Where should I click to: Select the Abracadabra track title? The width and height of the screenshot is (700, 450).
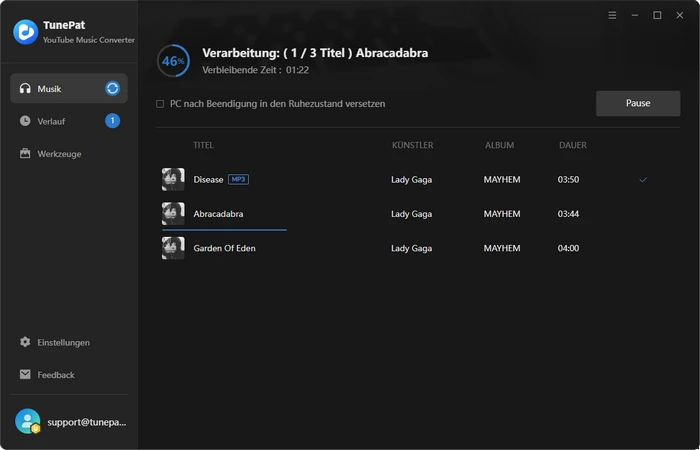click(x=218, y=214)
